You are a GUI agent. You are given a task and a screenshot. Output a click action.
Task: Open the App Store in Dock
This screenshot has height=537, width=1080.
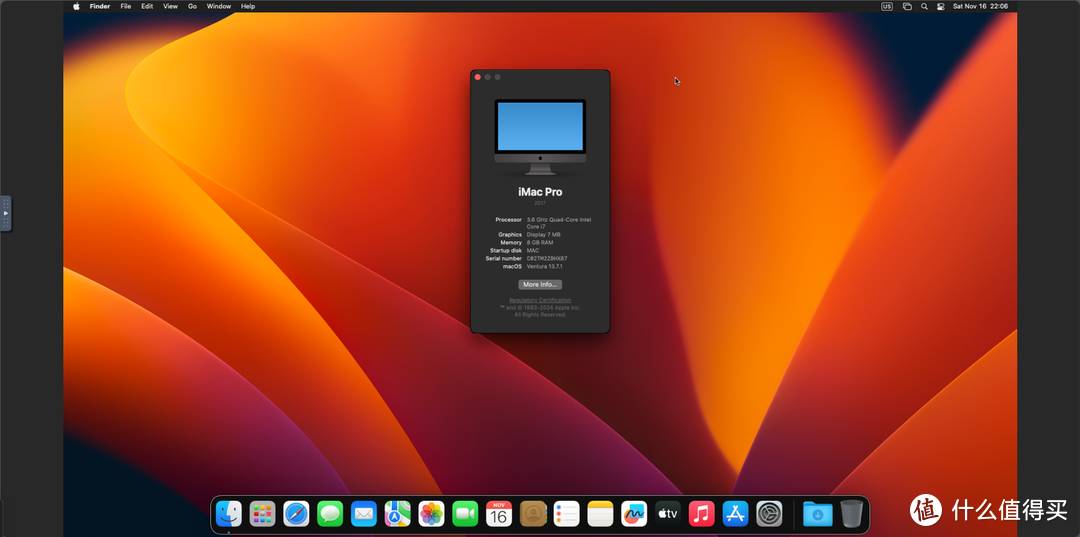[x=735, y=514]
